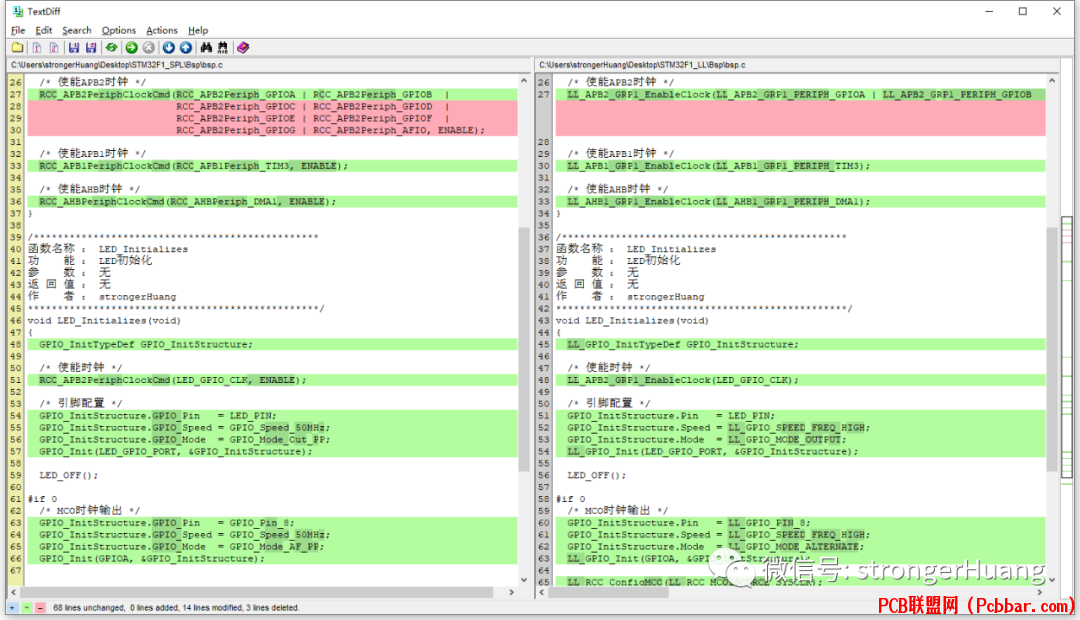
Task: Open the File menu
Action: pos(18,30)
